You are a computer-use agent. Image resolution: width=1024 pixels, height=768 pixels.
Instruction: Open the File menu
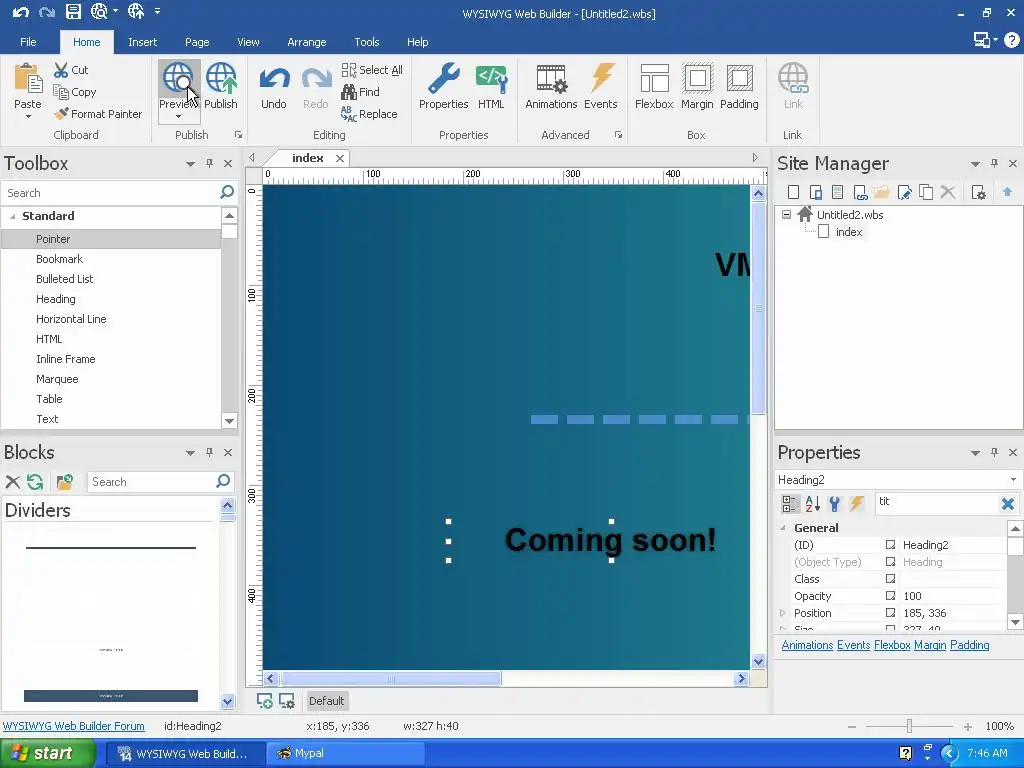[x=28, y=42]
